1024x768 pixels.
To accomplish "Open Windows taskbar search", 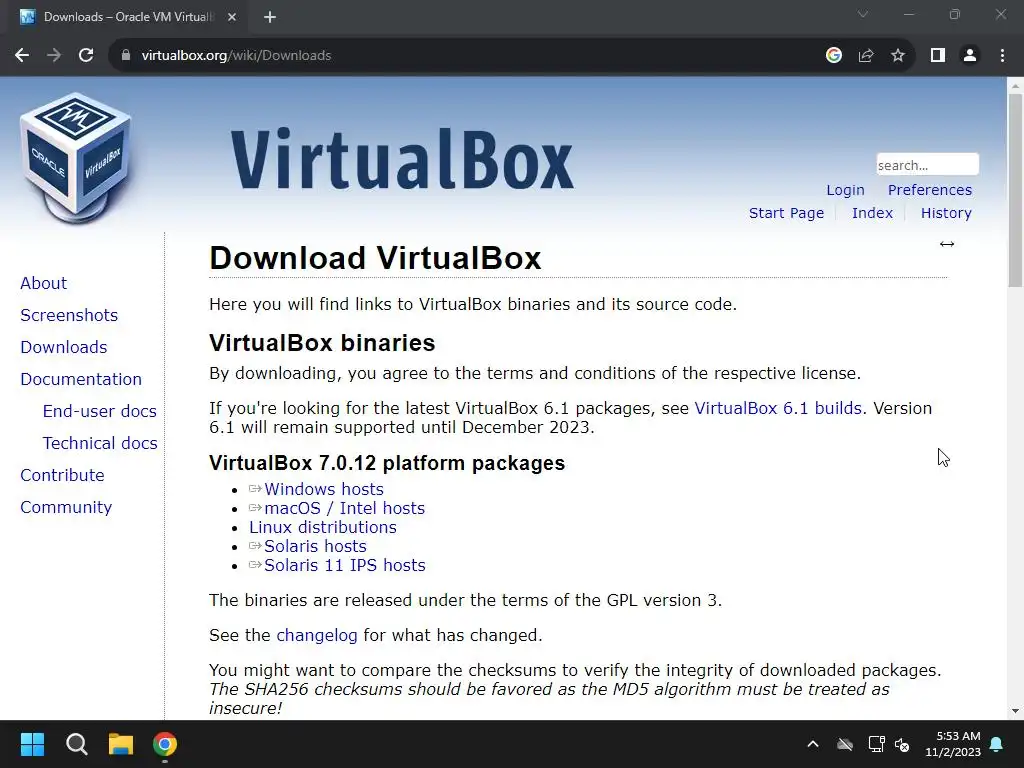I will coord(76,744).
